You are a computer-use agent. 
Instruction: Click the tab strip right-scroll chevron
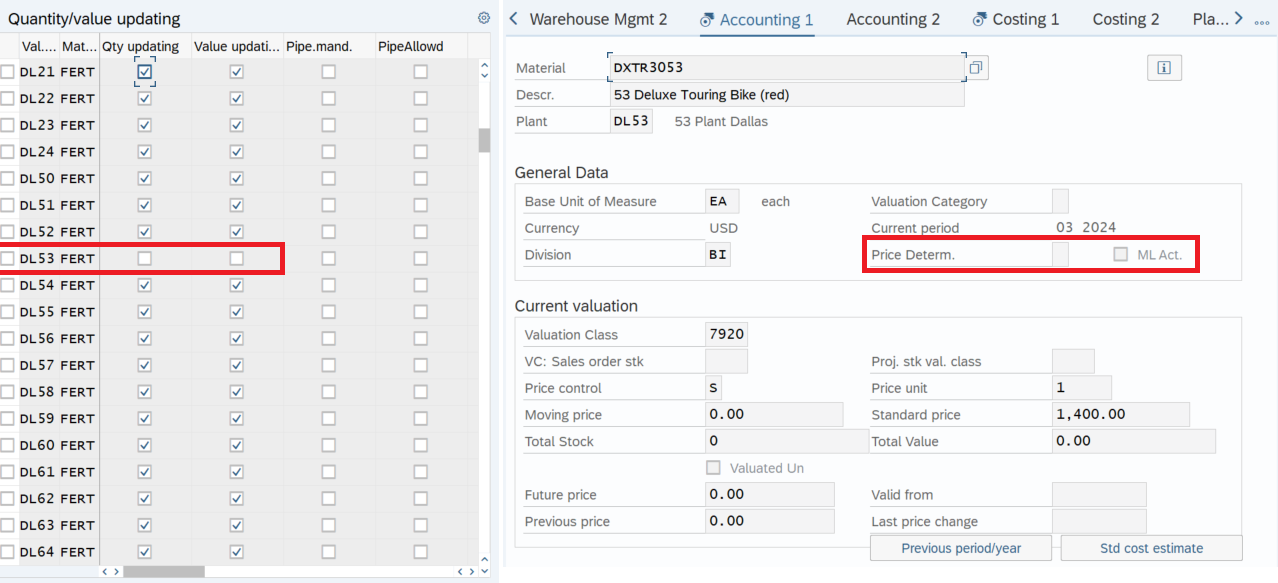click(1238, 18)
